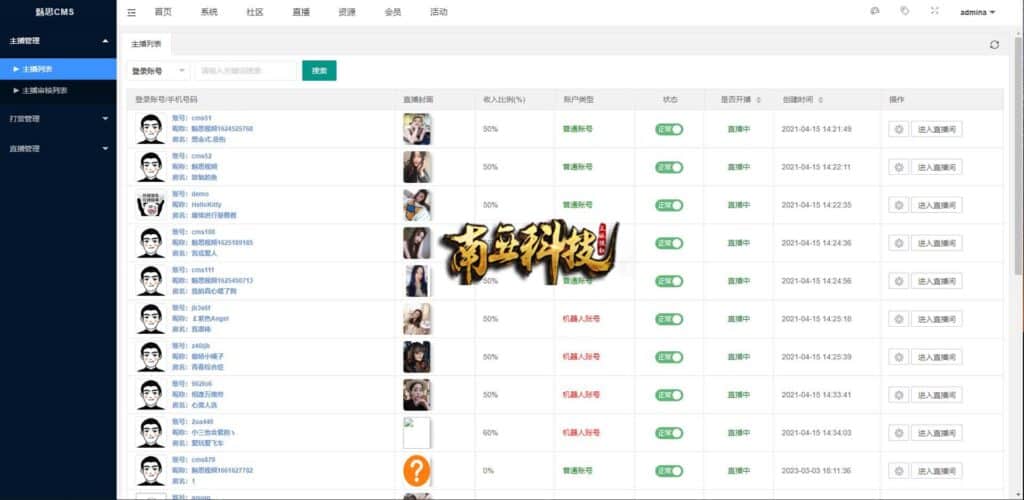Click avatar of account demo
The height and width of the screenshot is (500, 1024).
pyautogui.click(x=151, y=205)
